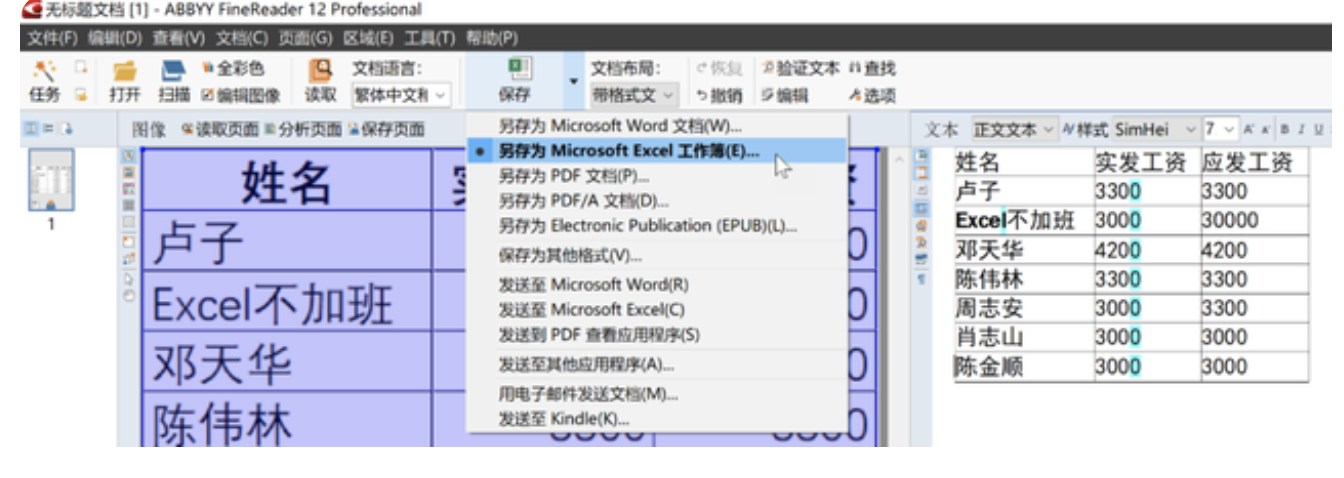Click top icon in image area tool strip
This screenshot has width=1344, height=478.
tap(128, 157)
